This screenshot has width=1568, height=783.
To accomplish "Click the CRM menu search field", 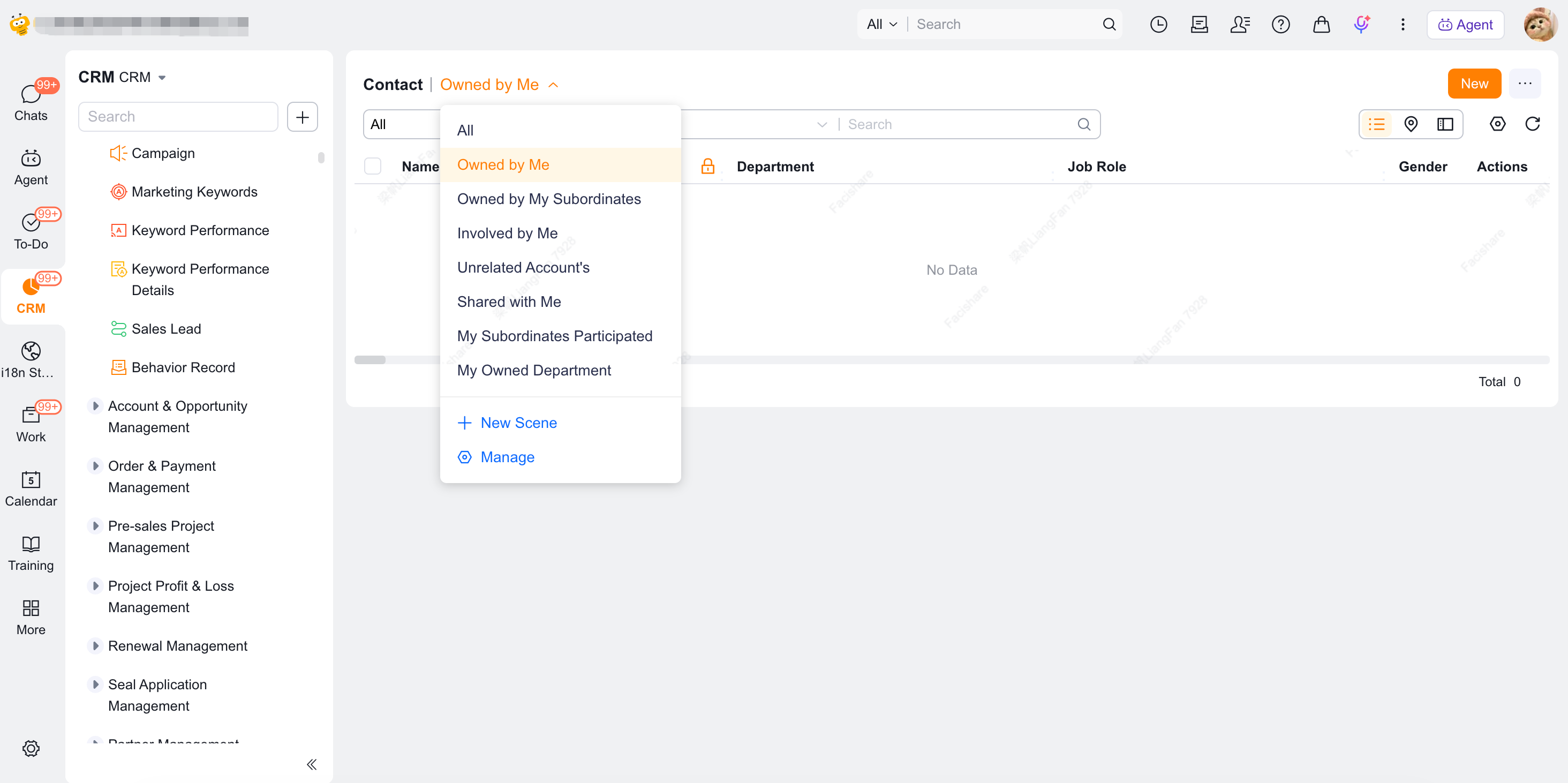I will 178,116.
